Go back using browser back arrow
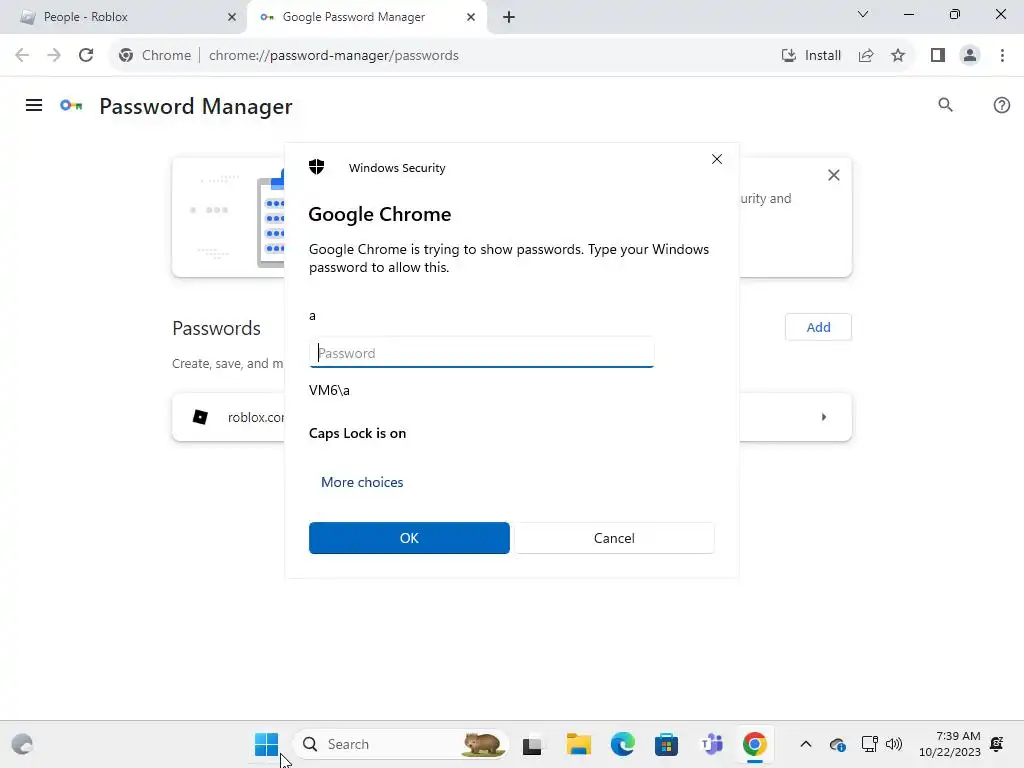The width and height of the screenshot is (1024, 768). pos(22,56)
